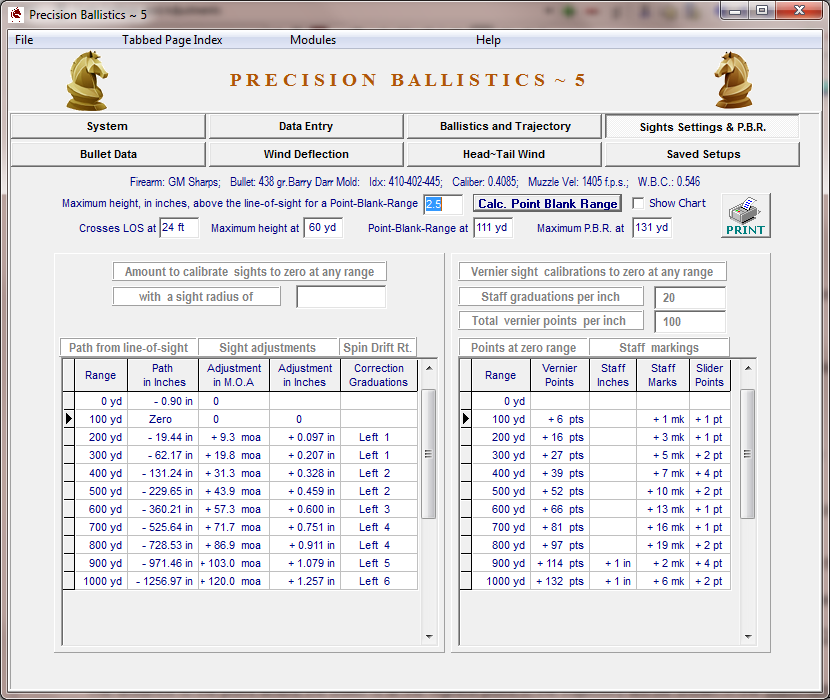
Task: Click the down arrow of left table scrollbar
Action: click(x=429, y=637)
